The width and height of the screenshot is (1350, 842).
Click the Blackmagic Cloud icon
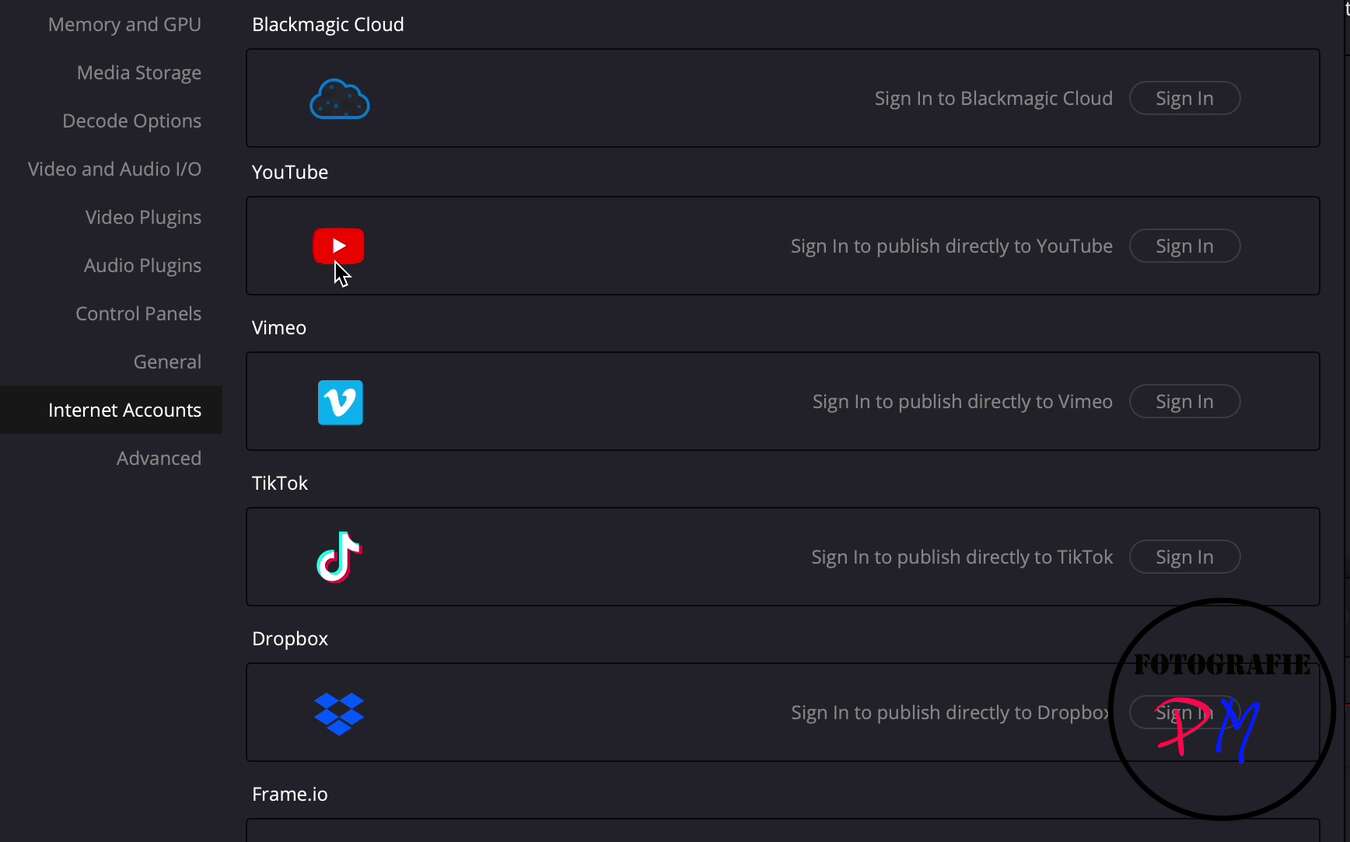pos(339,99)
